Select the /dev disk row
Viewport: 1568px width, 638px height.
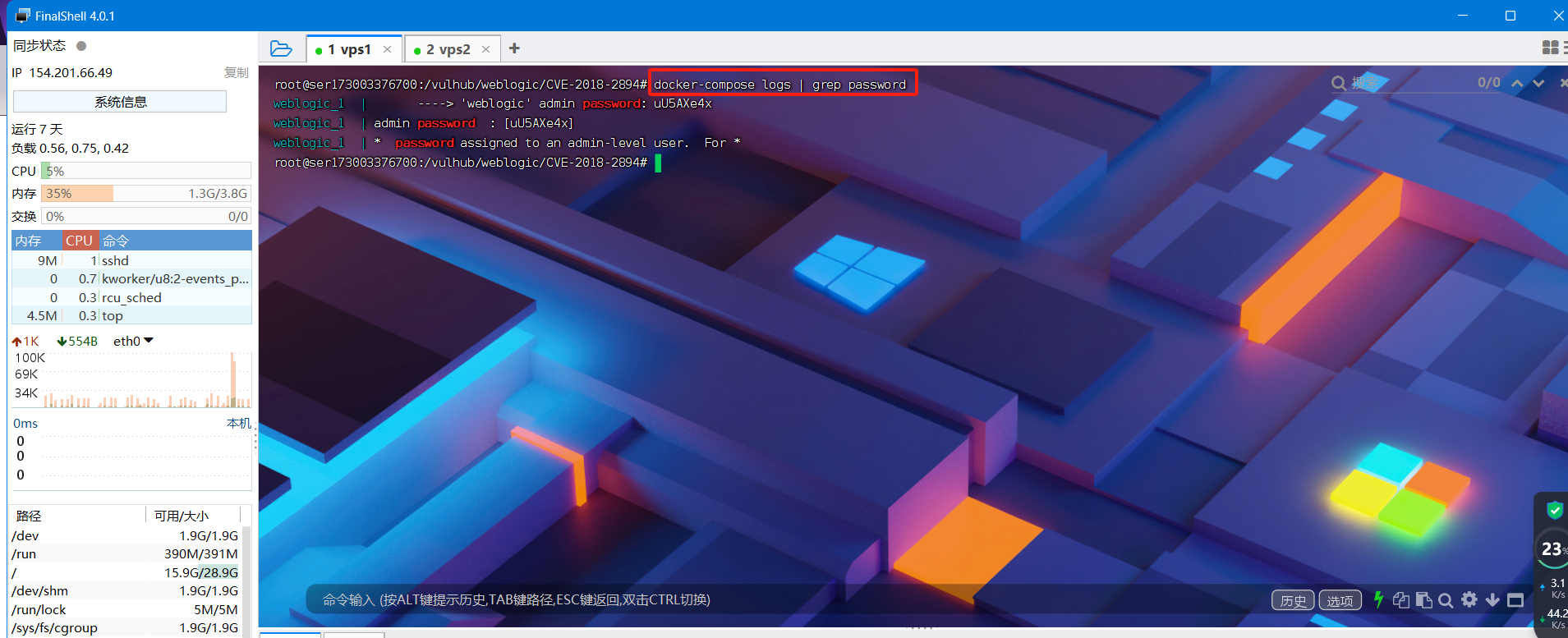(x=125, y=535)
